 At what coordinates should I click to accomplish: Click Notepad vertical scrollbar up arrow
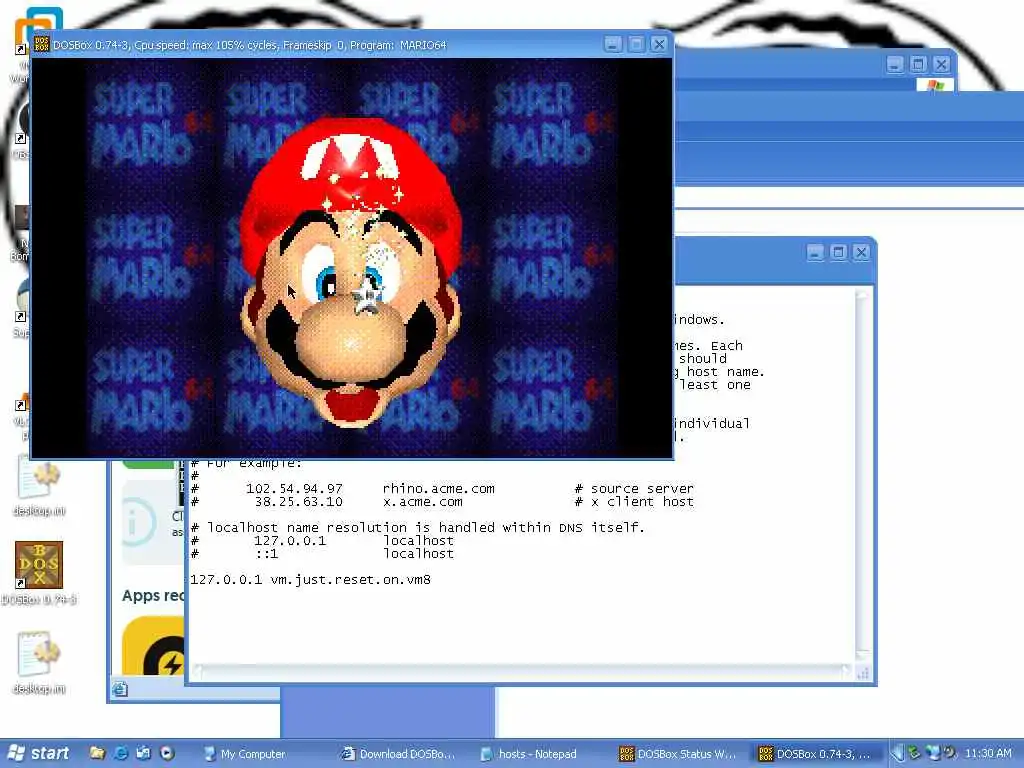[862, 295]
